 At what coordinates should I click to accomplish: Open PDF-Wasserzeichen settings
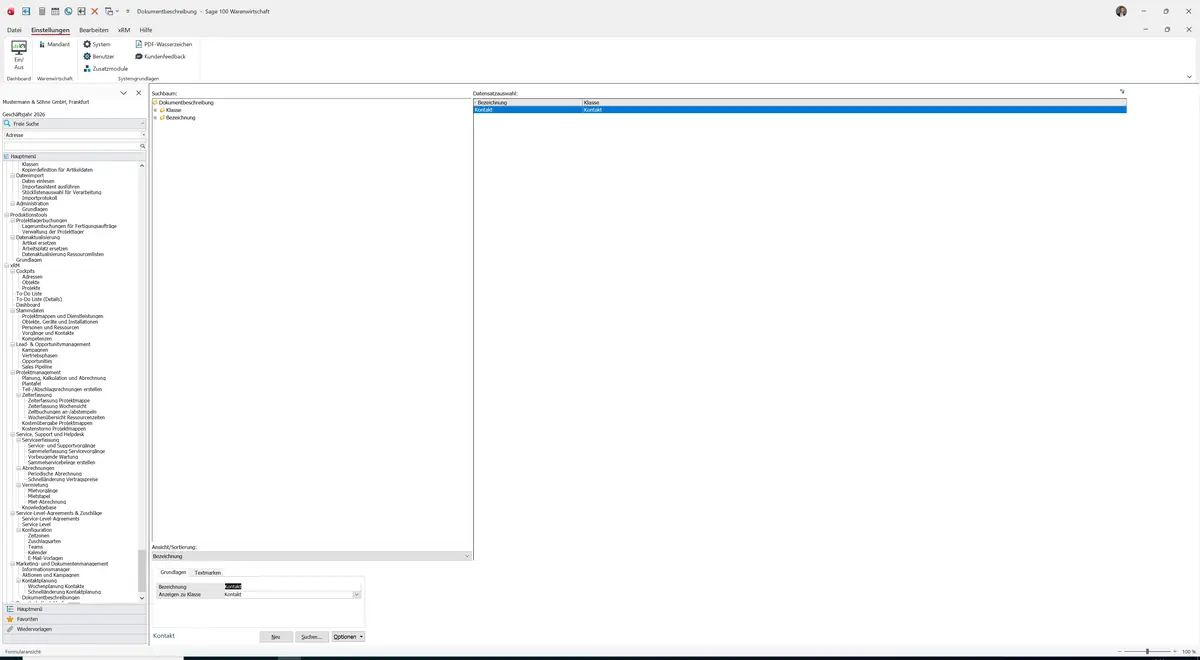coord(164,44)
